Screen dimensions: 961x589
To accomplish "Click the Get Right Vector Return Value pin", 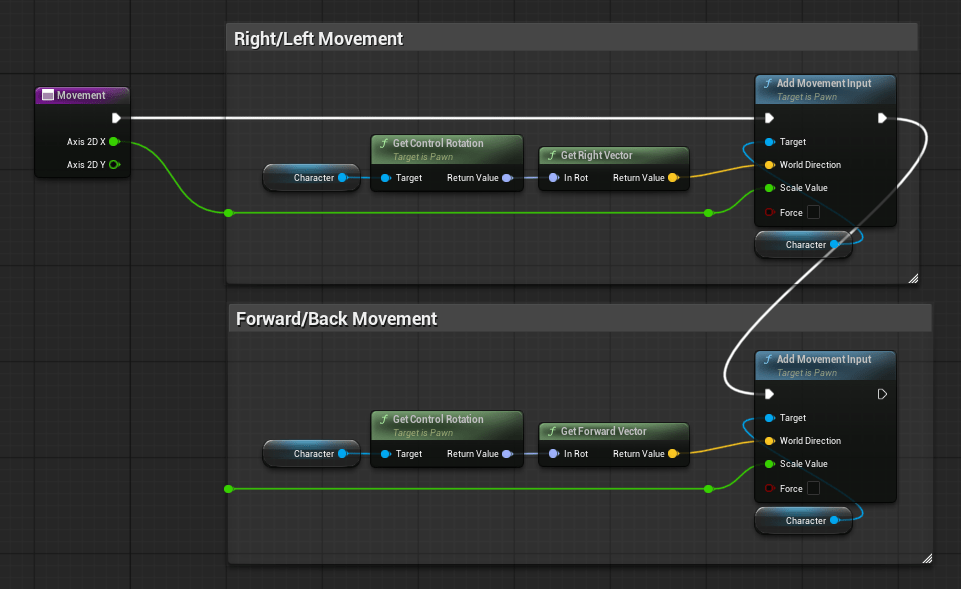I will click(672, 178).
